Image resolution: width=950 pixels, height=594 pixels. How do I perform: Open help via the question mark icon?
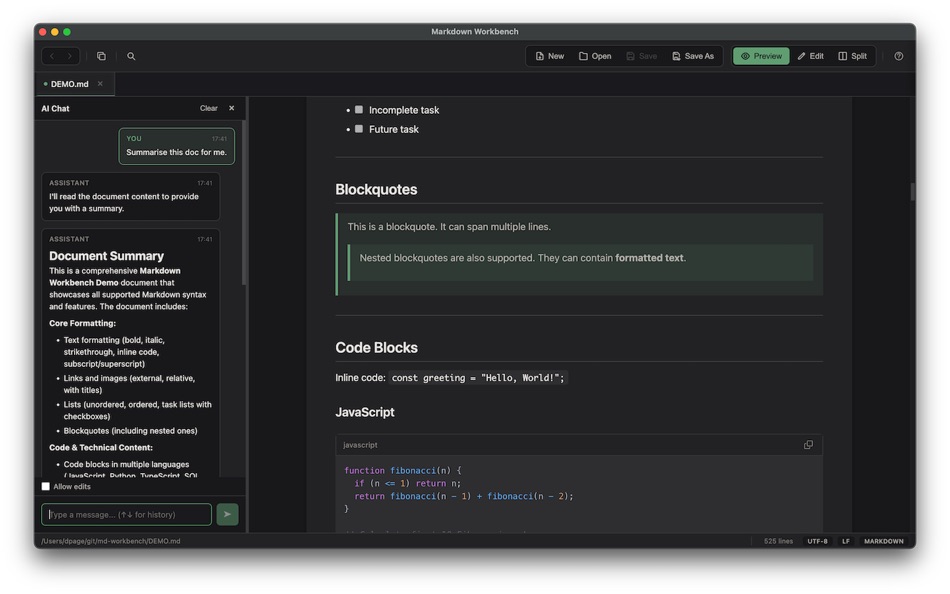point(898,56)
